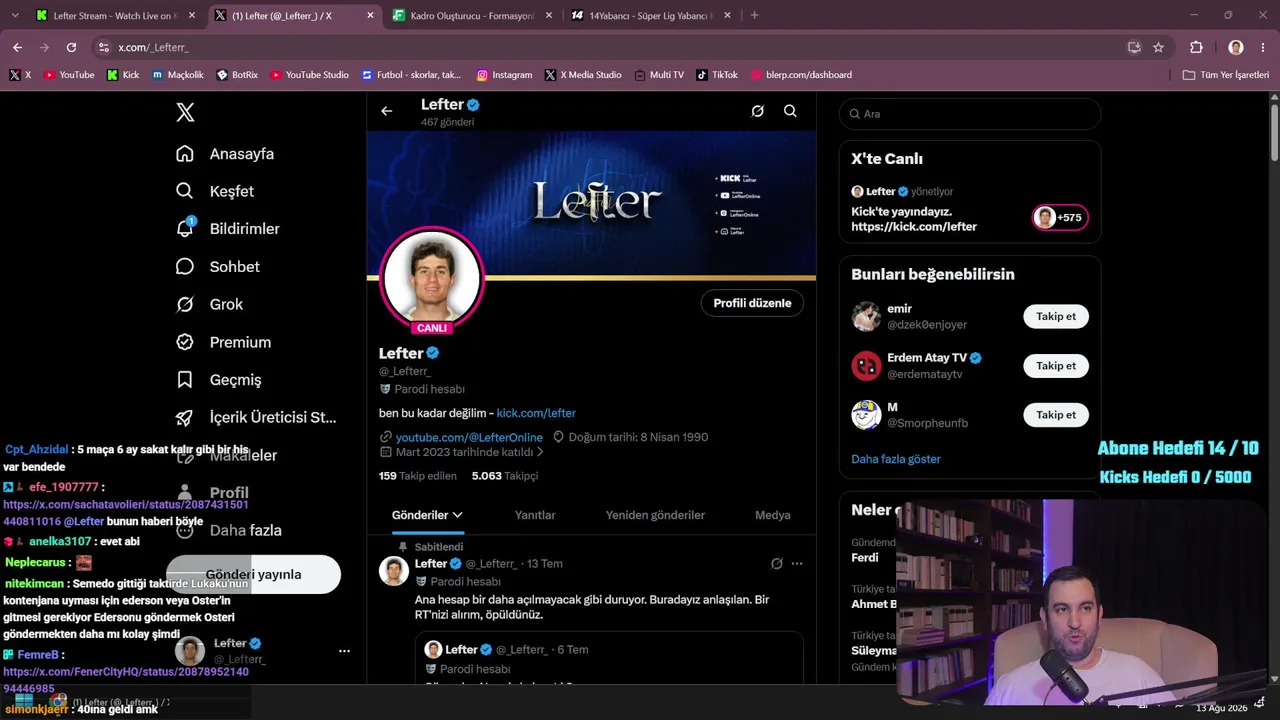
Task: Join live space +575 listeners
Action: coord(1060,217)
